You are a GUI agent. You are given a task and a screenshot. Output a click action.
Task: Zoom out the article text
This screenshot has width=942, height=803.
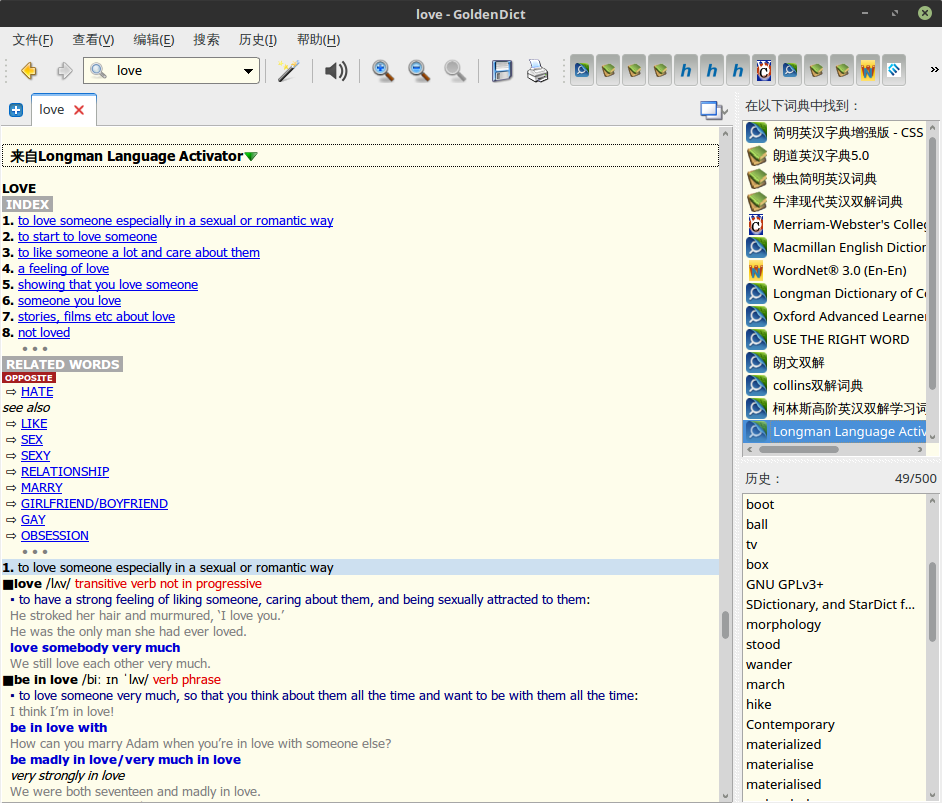click(418, 70)
